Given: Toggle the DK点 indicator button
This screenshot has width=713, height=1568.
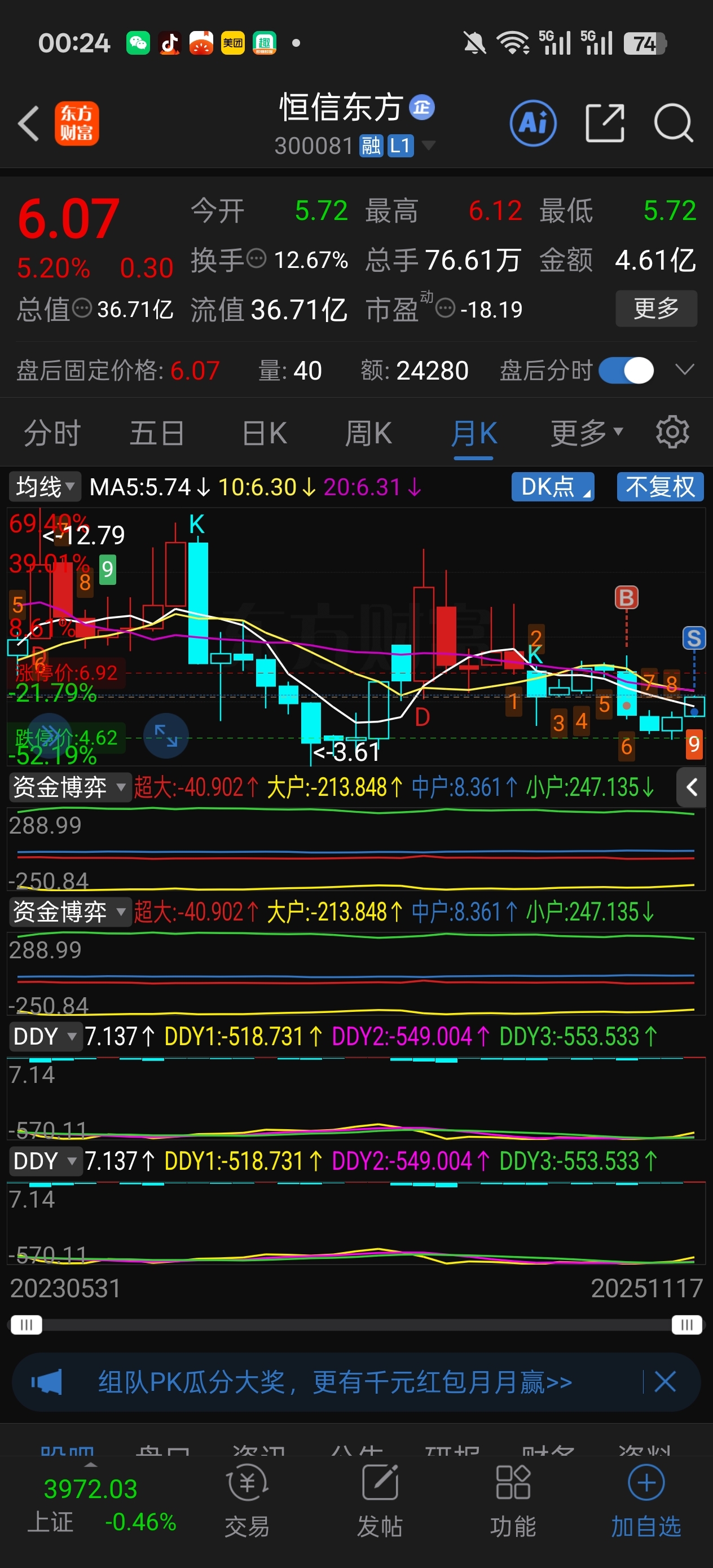Looking at the screenshot, I should [x=553, y=486].
